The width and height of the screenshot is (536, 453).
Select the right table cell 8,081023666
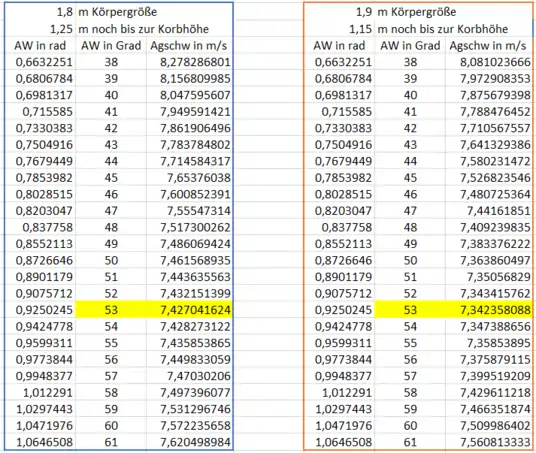[488, 62]
